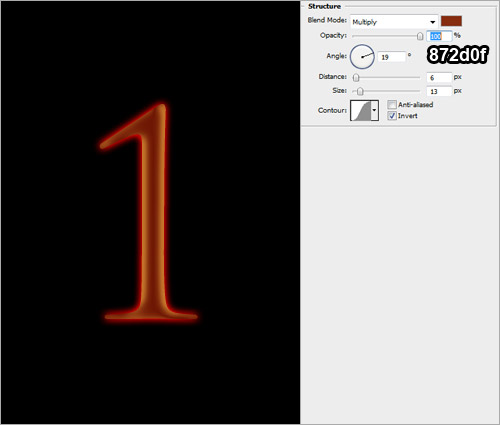Click the Contour curve thumbnail
The image size is (500, 425).
pyautogui.click(x=360, y=110)
